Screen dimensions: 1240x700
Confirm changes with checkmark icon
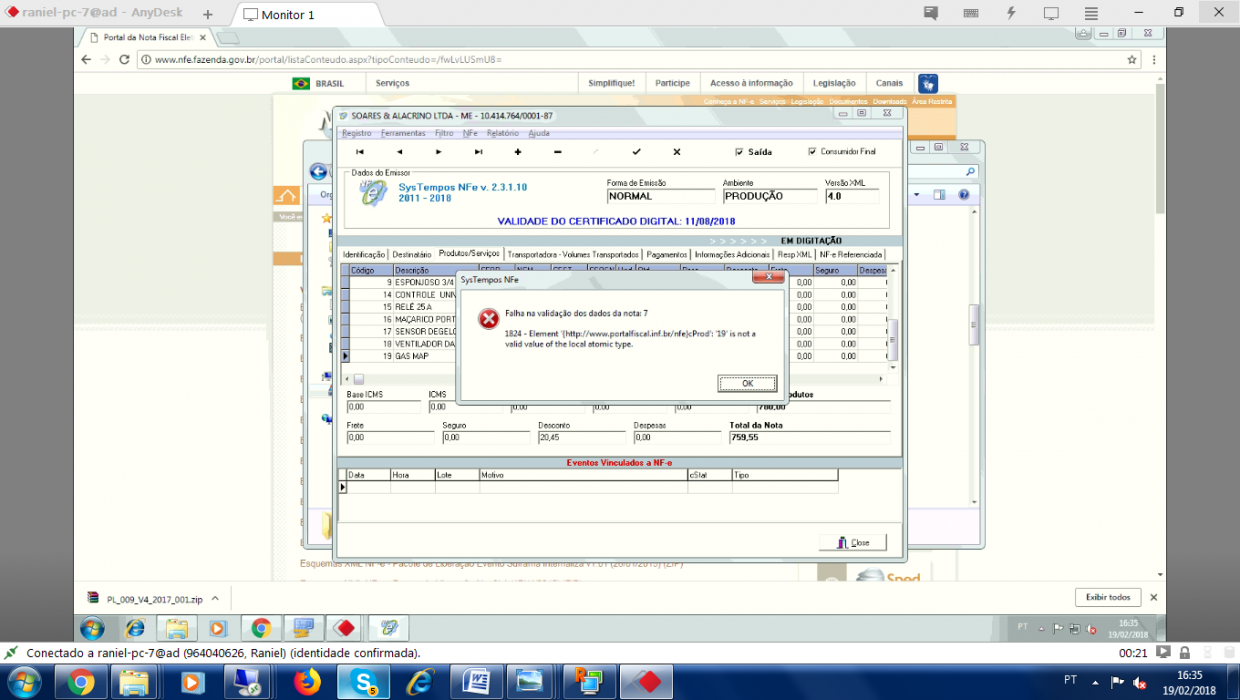636,152
